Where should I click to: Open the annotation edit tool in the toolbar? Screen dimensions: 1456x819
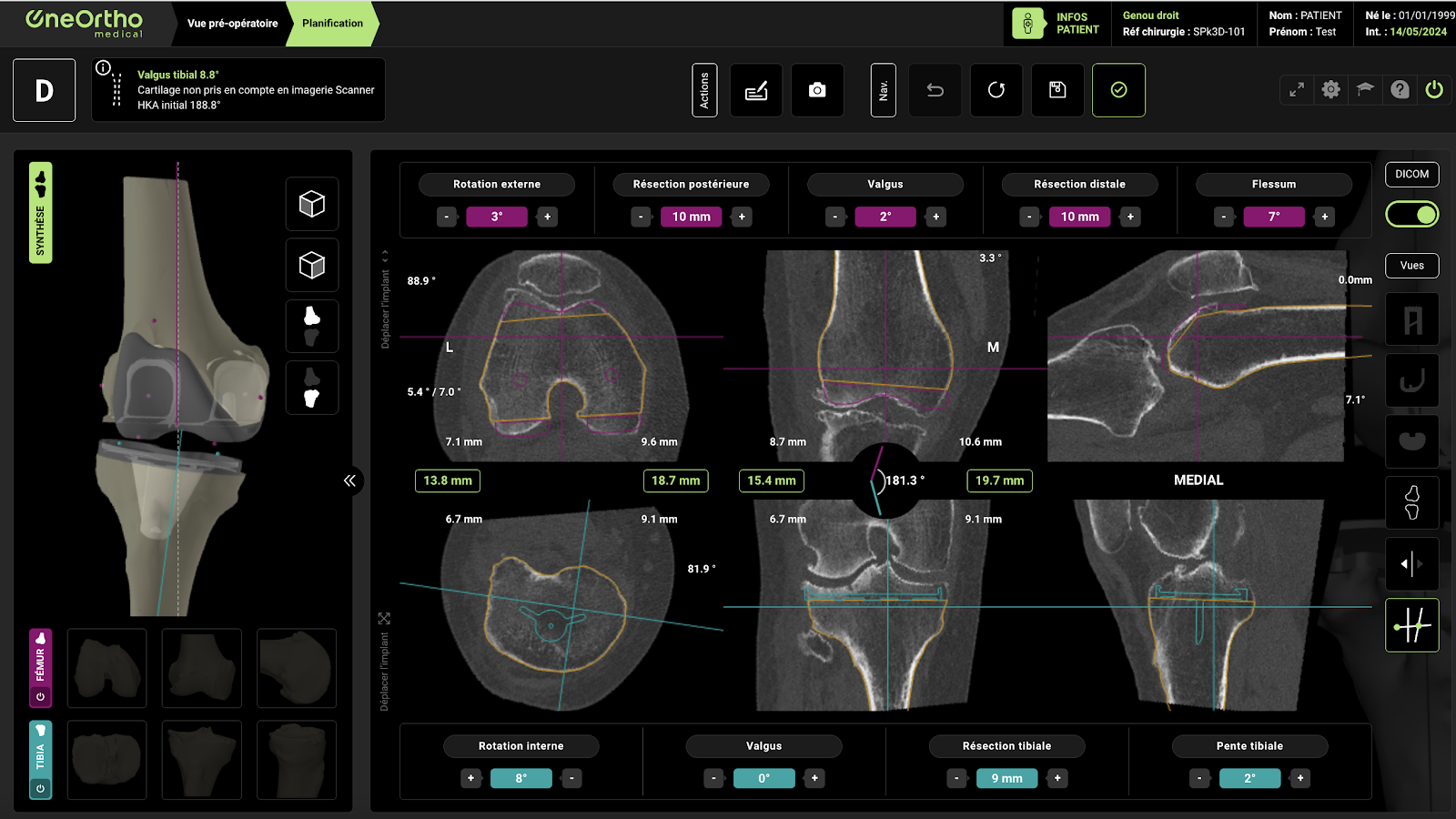tap(755, 90)
